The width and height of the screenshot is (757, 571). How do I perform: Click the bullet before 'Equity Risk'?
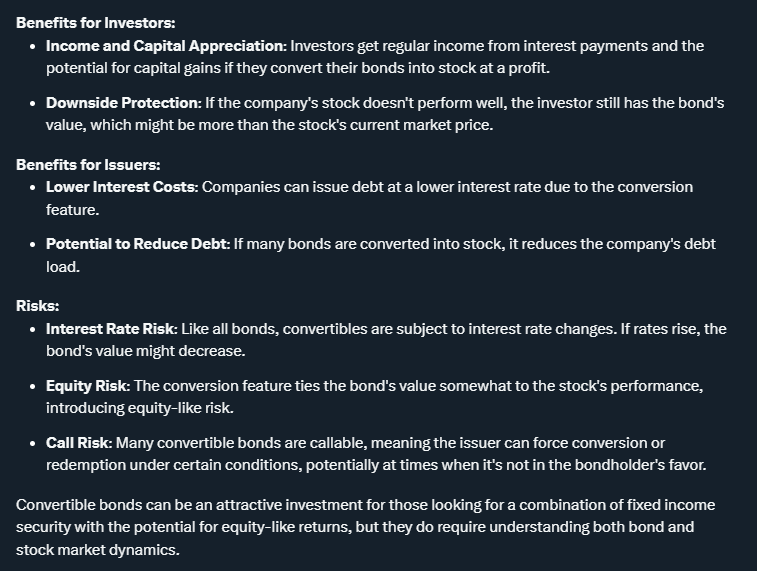point(32,387)
